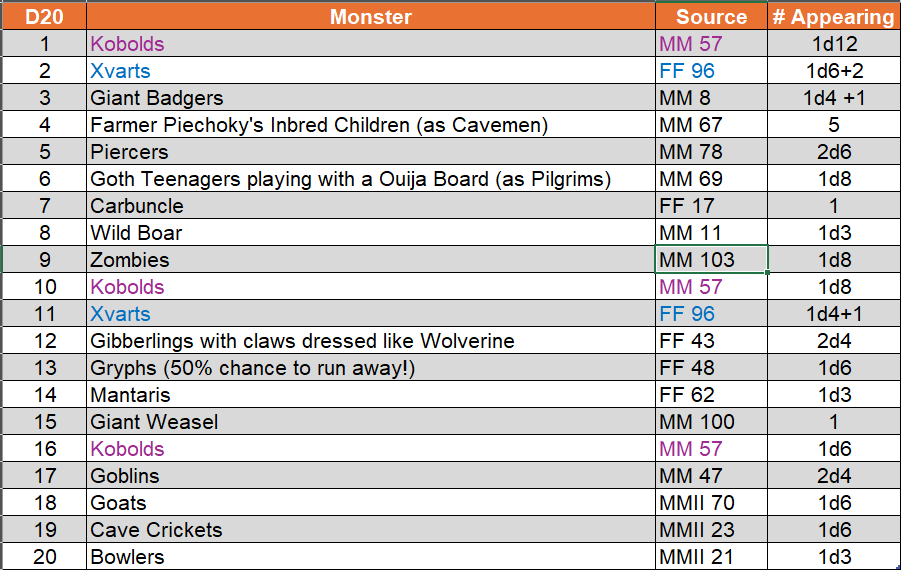This screenshot has height=570, width=901.
Task: Click the Carbuncle cell
Action: tap(371, 206)
